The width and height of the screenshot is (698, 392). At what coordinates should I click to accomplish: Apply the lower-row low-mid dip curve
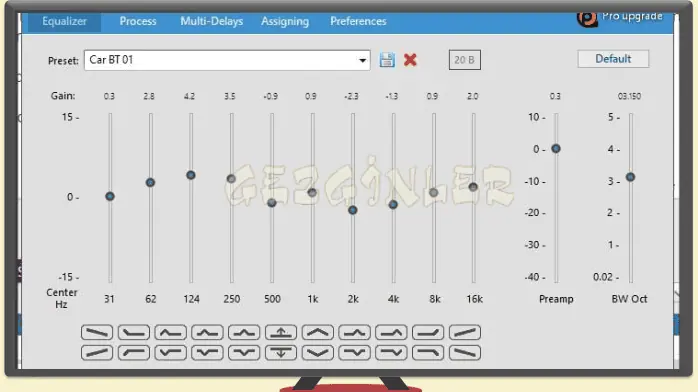tap(207, 353)
